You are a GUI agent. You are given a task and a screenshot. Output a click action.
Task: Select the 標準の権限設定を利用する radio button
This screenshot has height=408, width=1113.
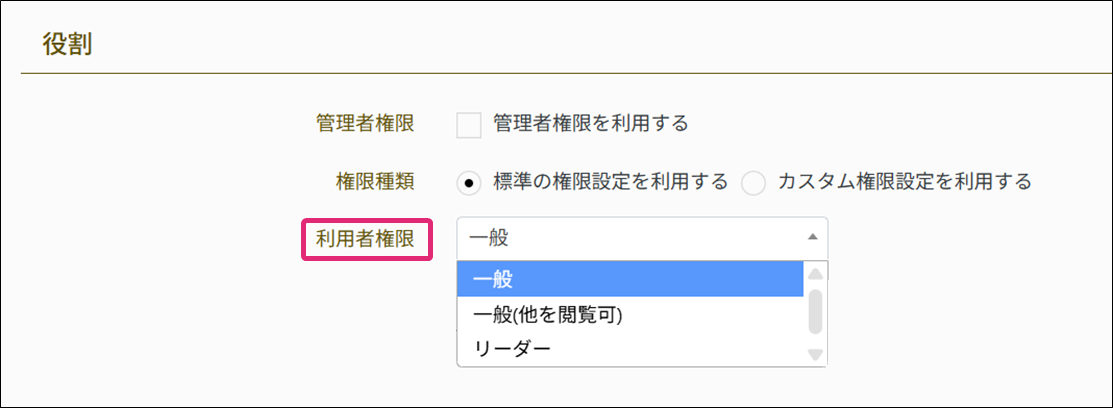pos(469,183)
